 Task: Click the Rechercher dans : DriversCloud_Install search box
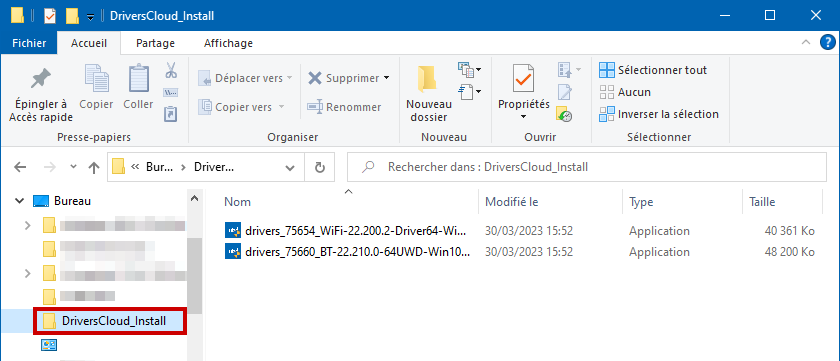pos(587,167)
